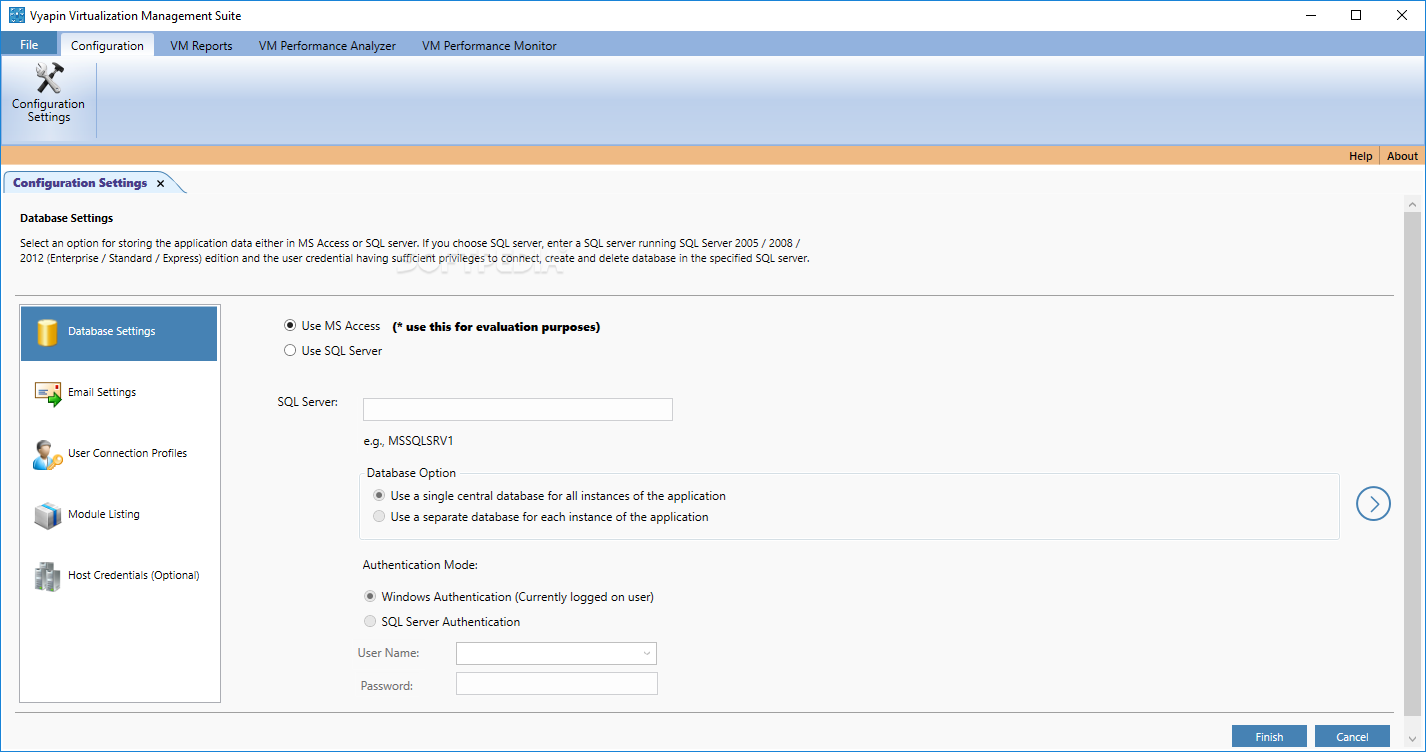The height and width of the screenshot is (752, 1426).
Task: Switch to the VM Reports tab
Action: [x=201, y=46]
